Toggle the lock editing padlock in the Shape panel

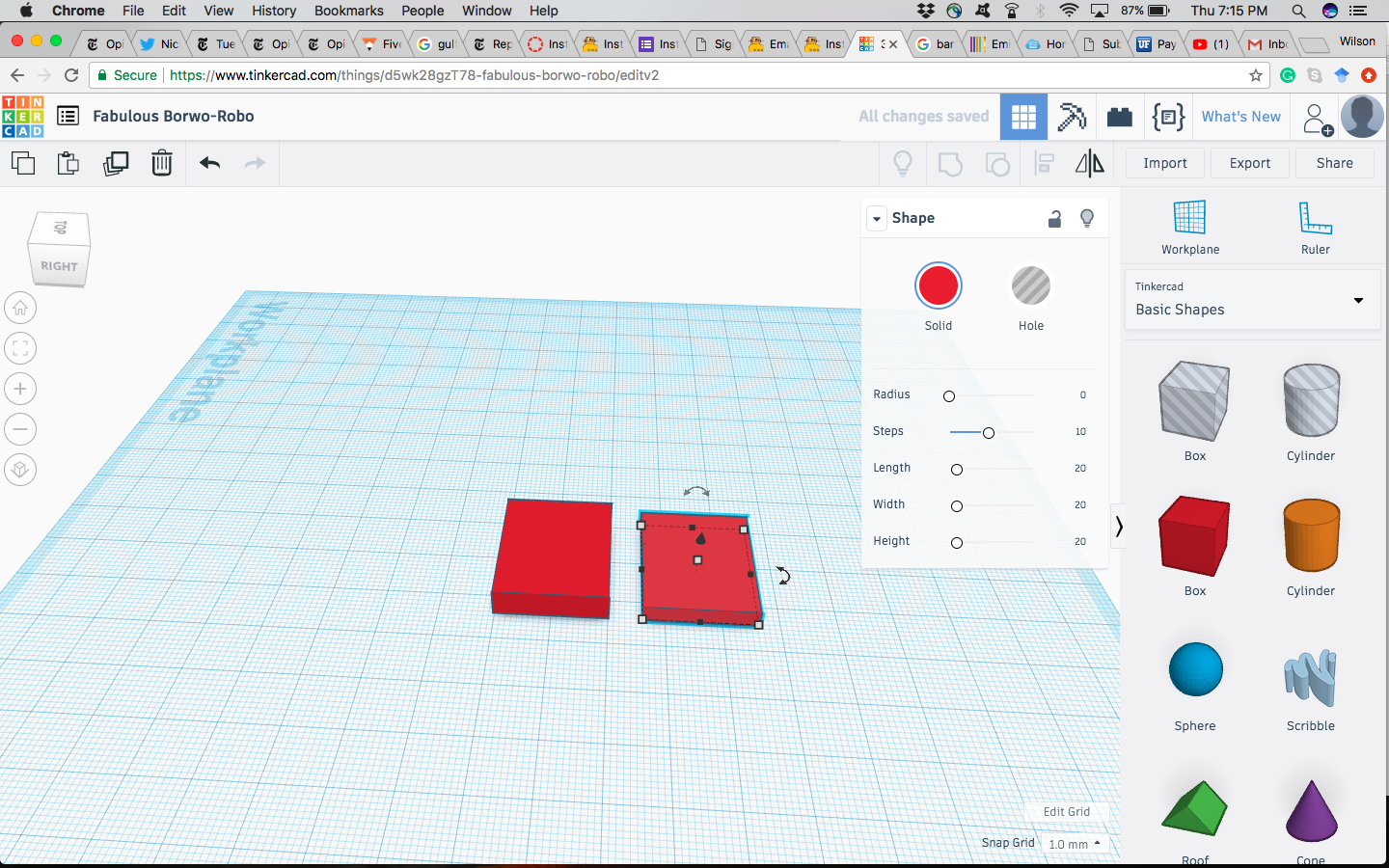(1054, 219)
